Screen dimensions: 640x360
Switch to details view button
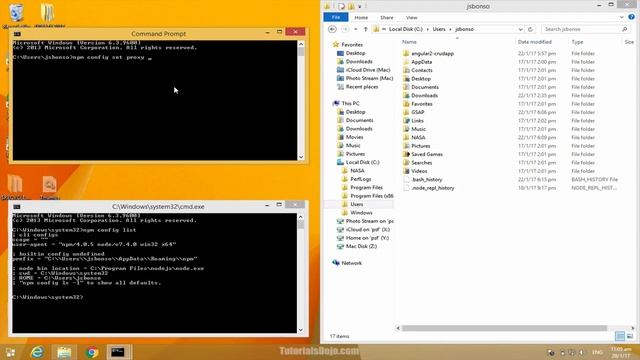[620, 336]
